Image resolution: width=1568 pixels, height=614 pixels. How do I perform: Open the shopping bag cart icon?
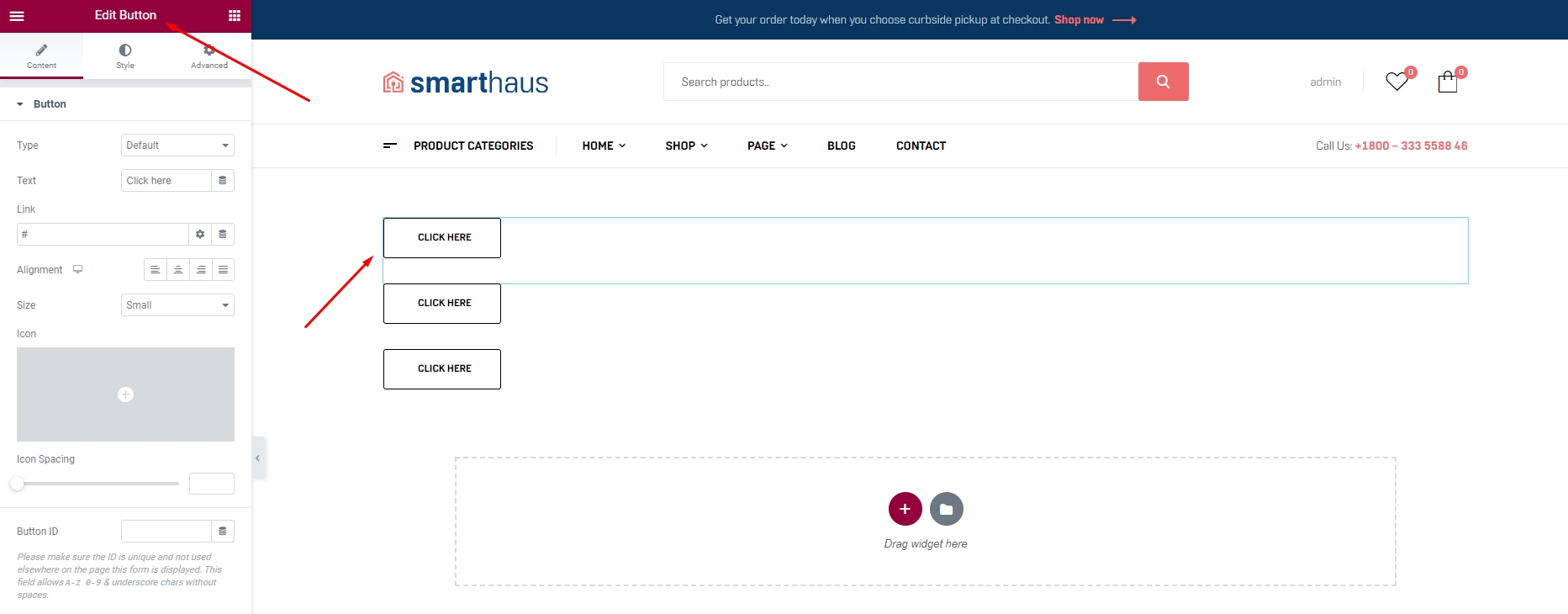(1447, 82)
